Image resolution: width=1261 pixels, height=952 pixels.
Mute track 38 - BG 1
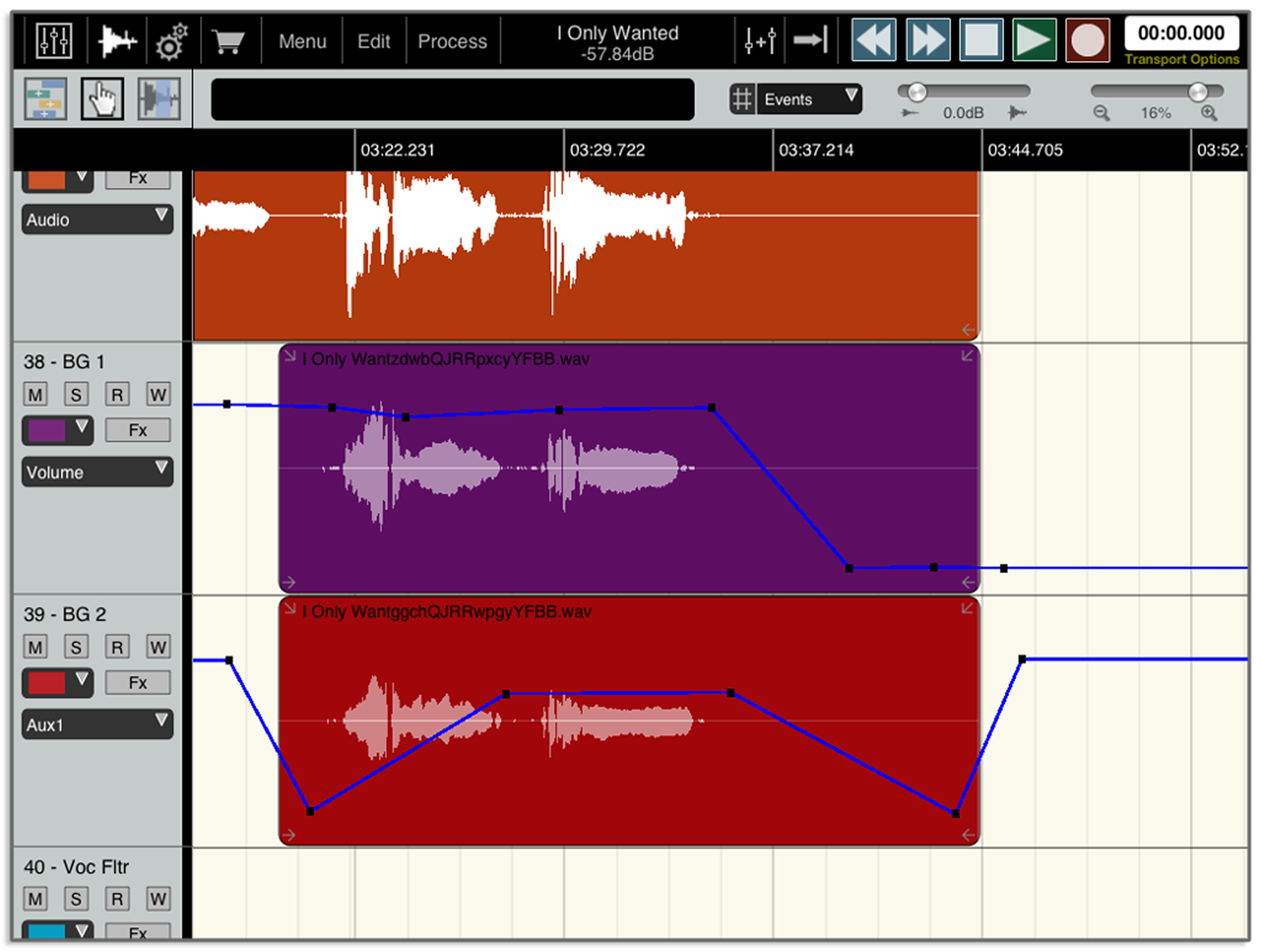35,395
